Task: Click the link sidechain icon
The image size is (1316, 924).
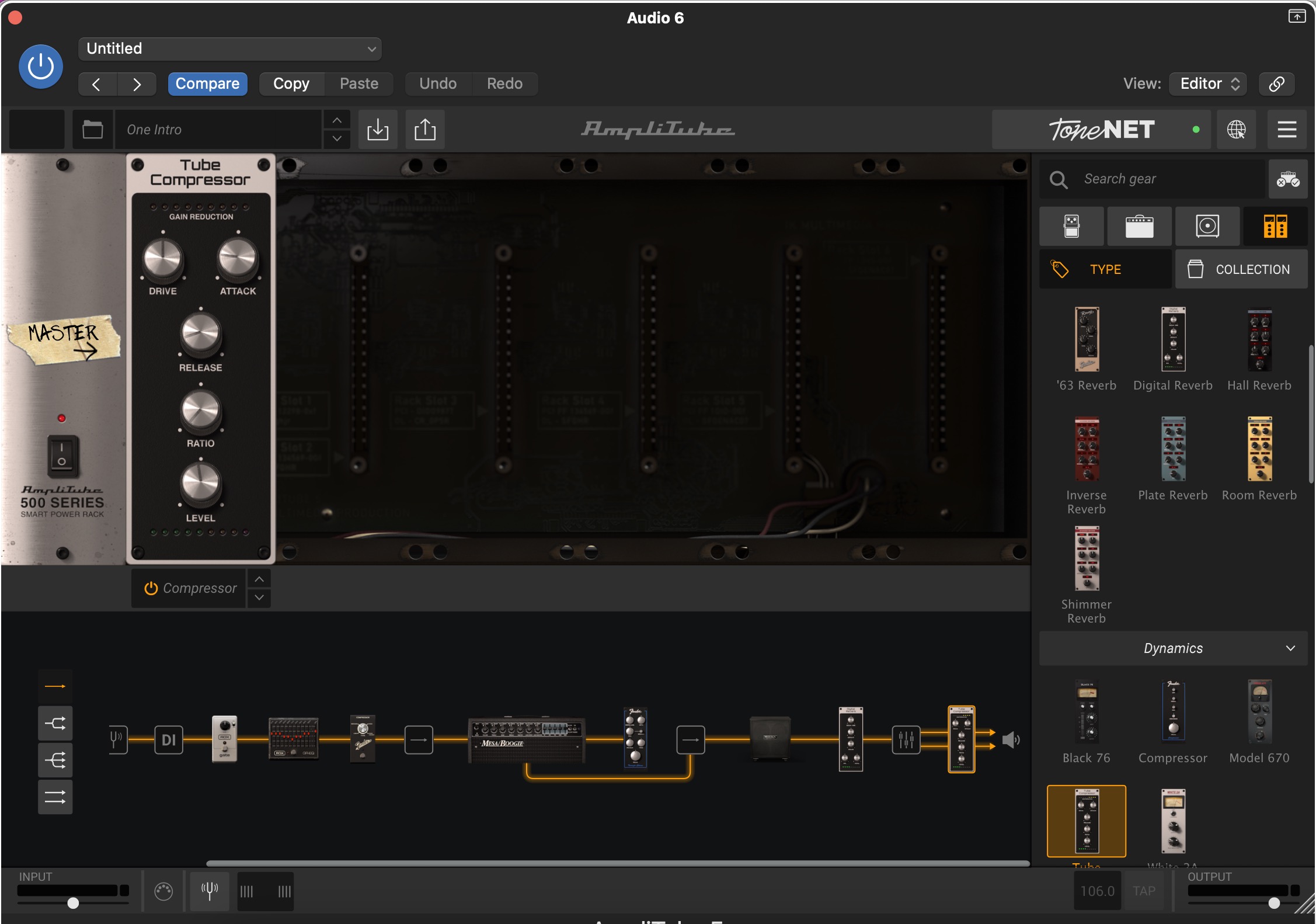Action: 1276,84
